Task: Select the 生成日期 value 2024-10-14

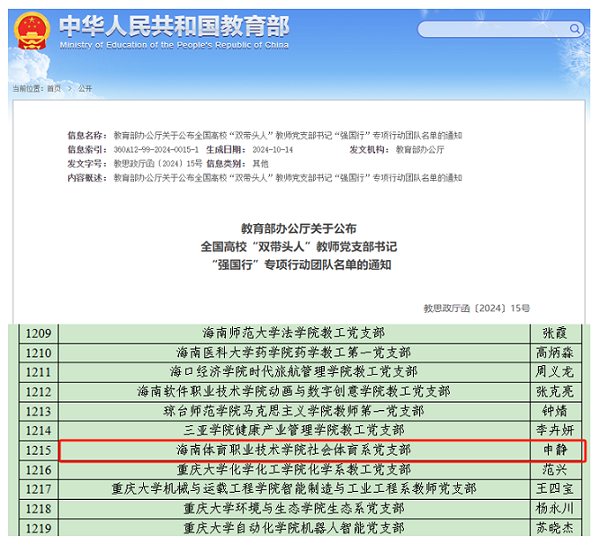Action: [x=272, y=150]
